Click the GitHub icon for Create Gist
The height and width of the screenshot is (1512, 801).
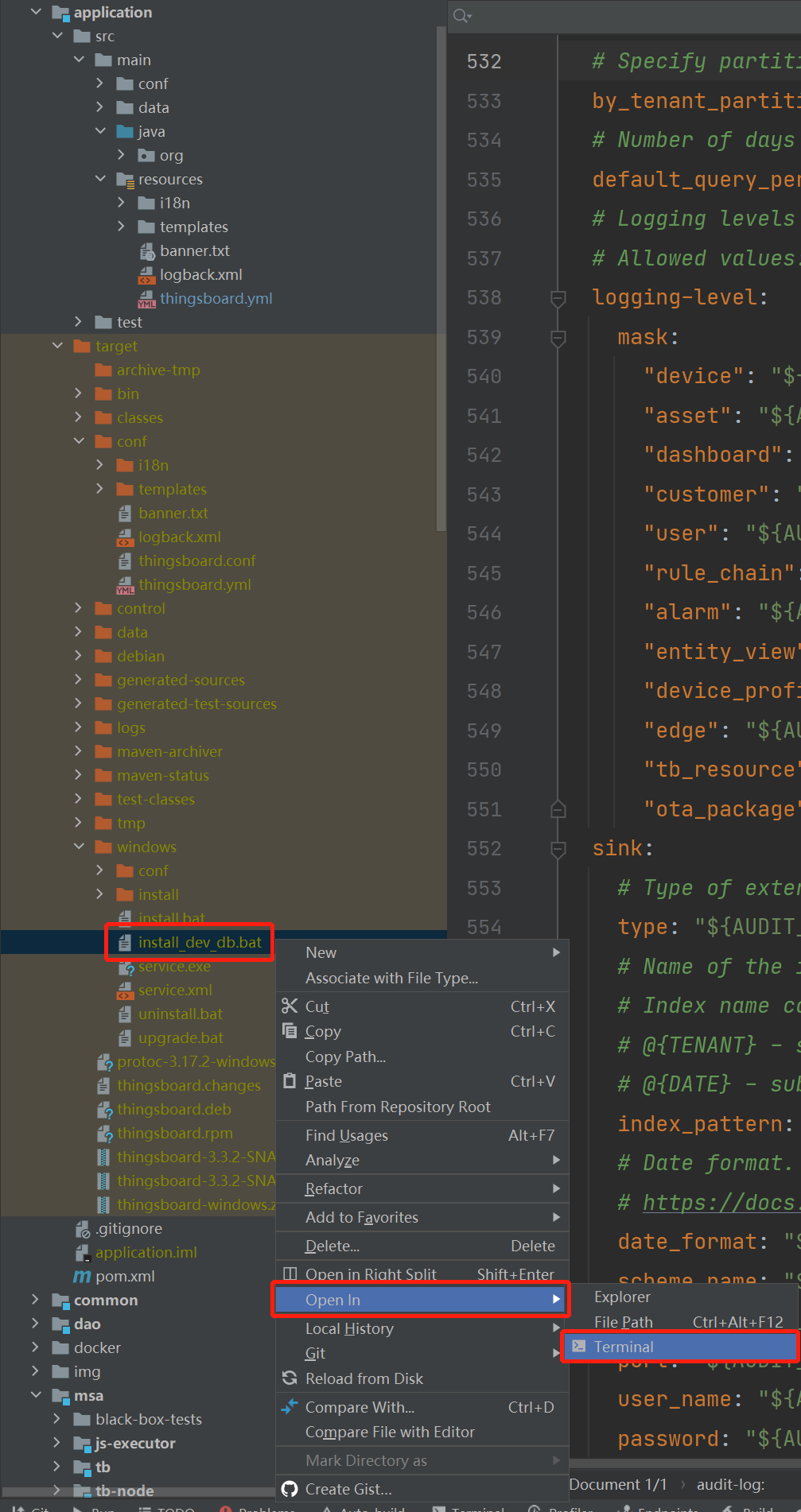tap(290, 1489)
